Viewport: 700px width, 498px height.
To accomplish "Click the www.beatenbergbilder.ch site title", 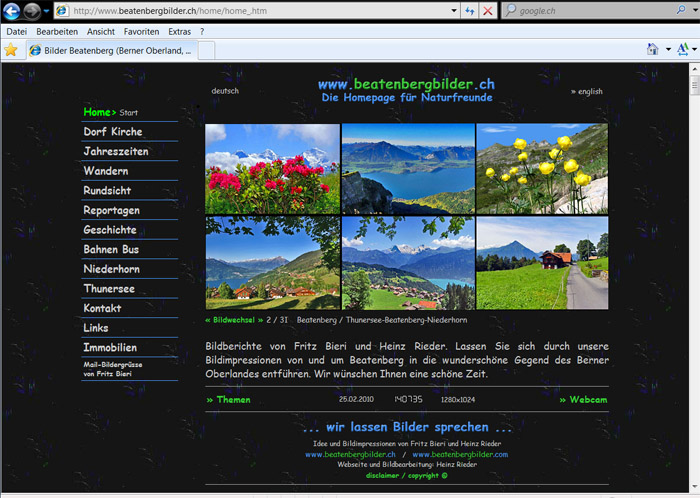I will (406, 84).
